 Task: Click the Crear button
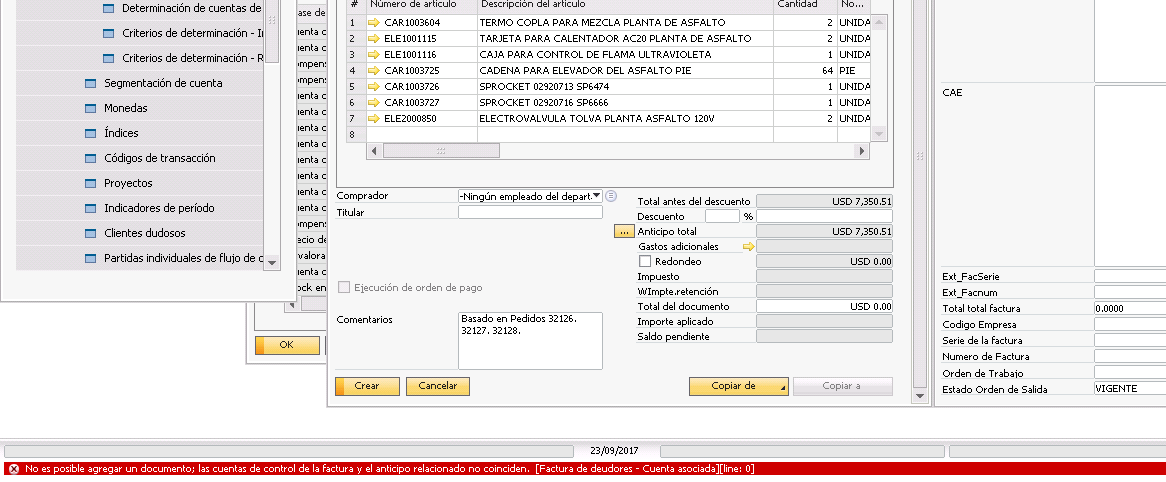tap(367, 386)
